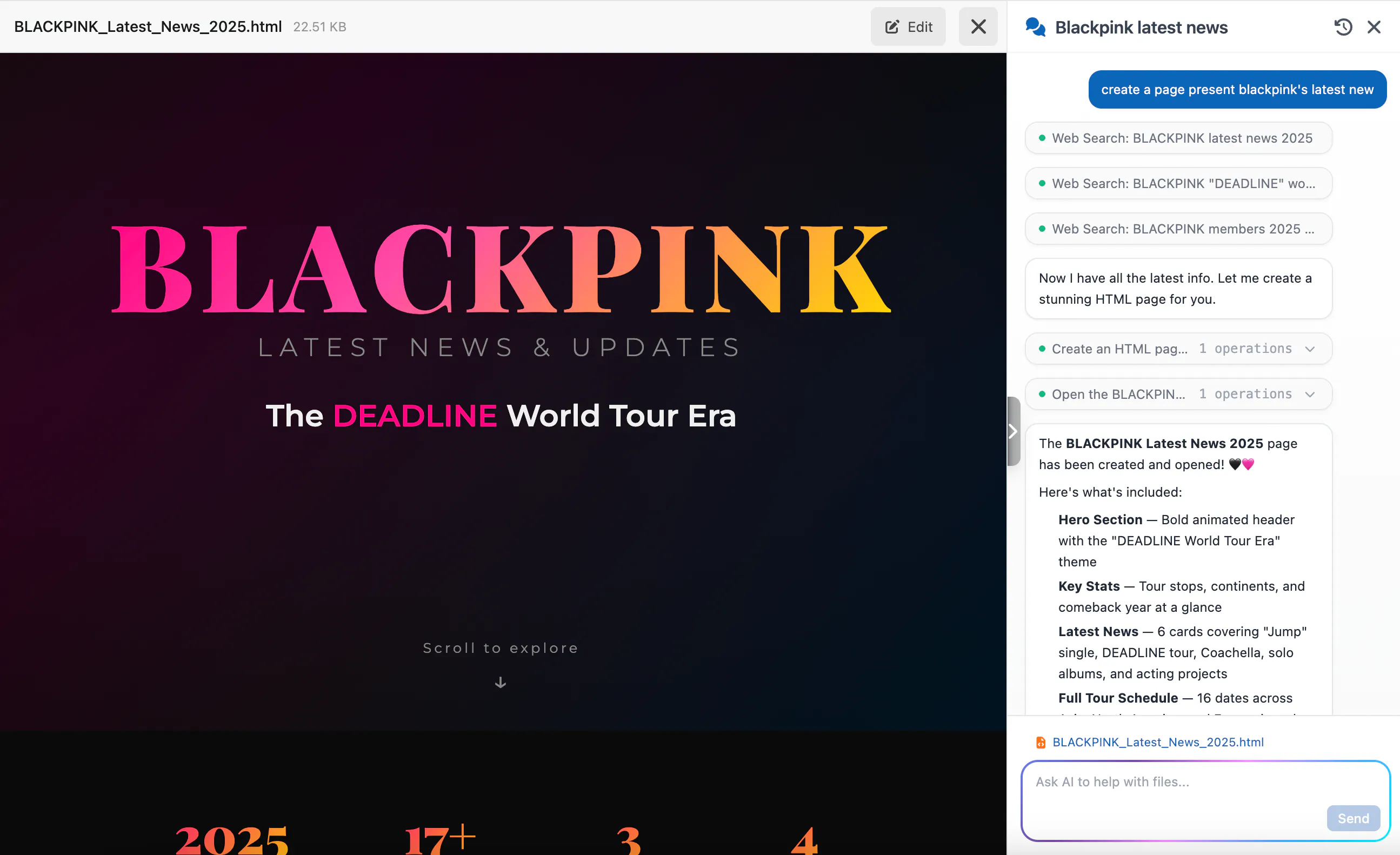Click the HTML file icon on the attachment
Screen dimensions: 1400x855
(1041, 743)
